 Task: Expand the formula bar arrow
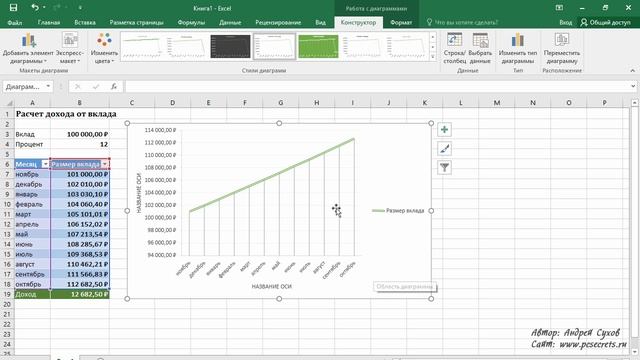(x=633, y=86)
